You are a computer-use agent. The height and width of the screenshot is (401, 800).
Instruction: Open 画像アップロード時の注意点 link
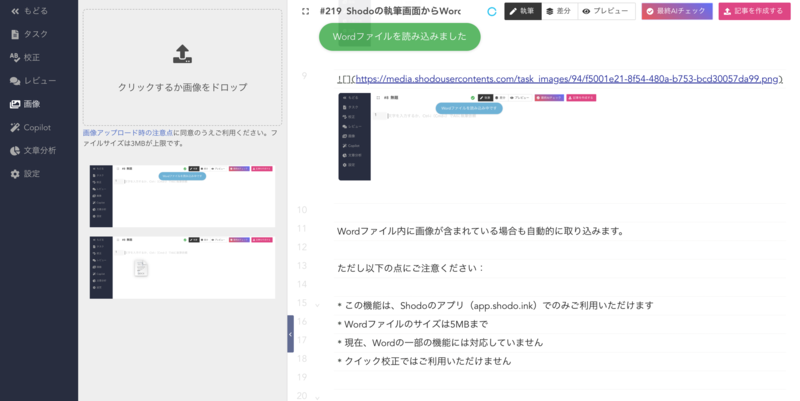pos(128,133)
